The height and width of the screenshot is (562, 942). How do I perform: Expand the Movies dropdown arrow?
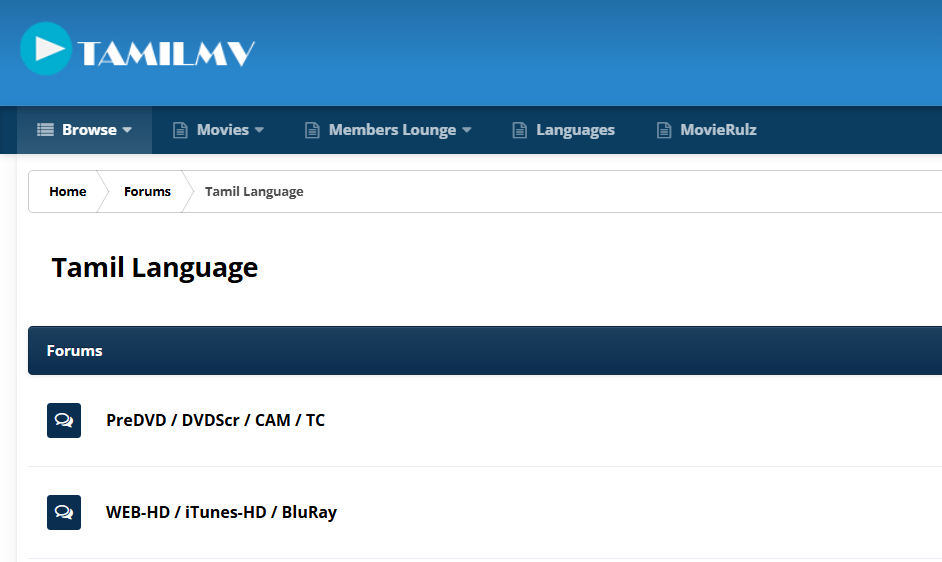pyautogui.click(x=259, y=130)
